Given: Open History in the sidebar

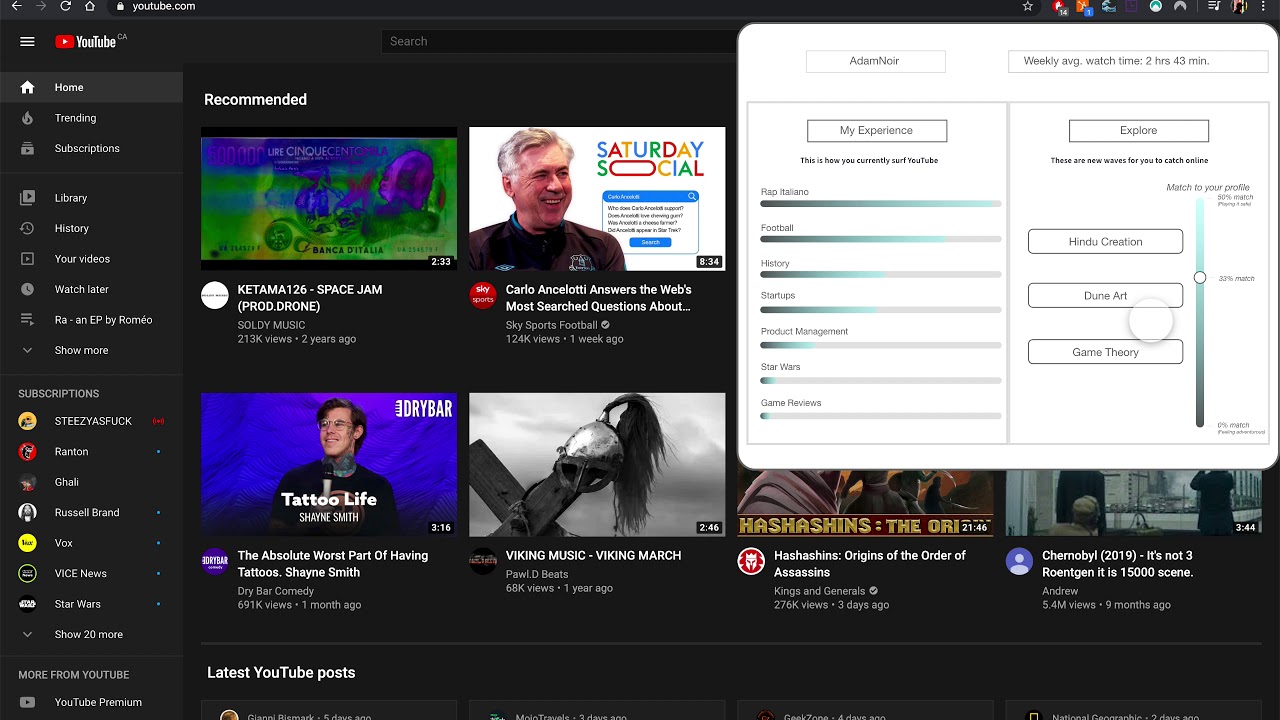Looking at the screenshot, I should (91, 228).
